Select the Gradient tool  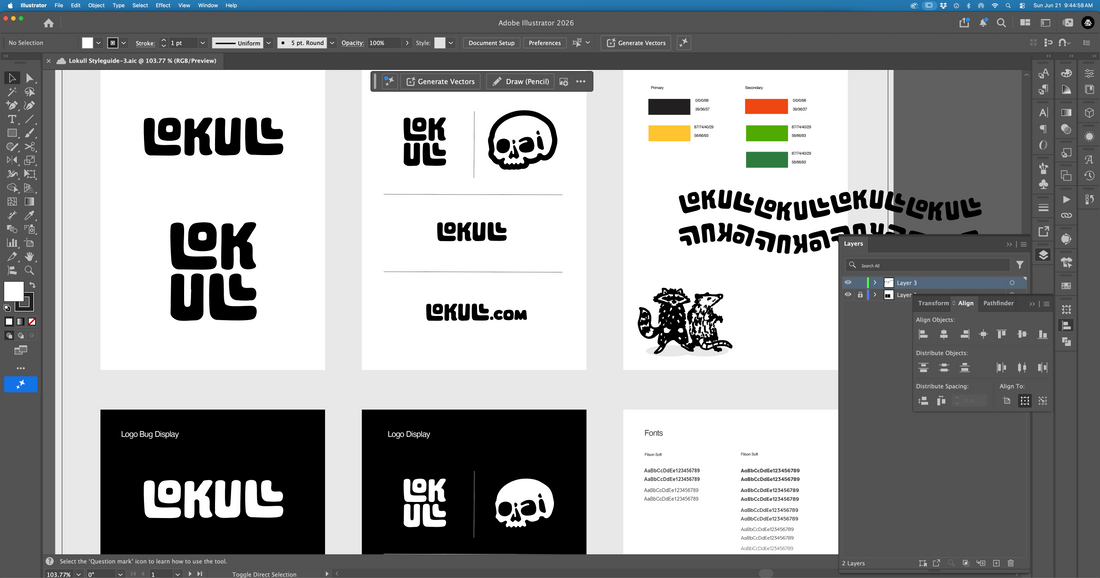(29, 201)
